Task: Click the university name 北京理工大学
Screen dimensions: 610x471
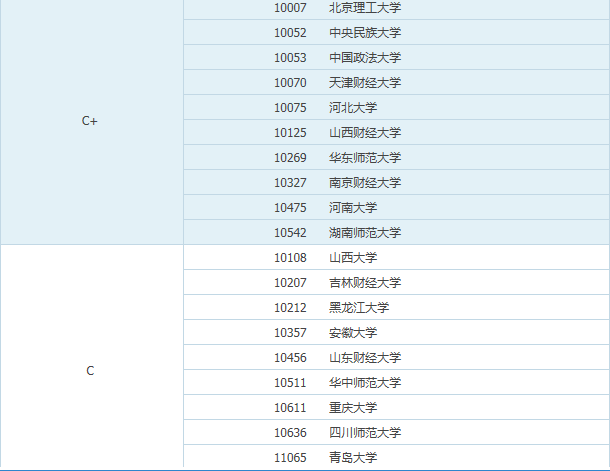Action: [365, 7]
